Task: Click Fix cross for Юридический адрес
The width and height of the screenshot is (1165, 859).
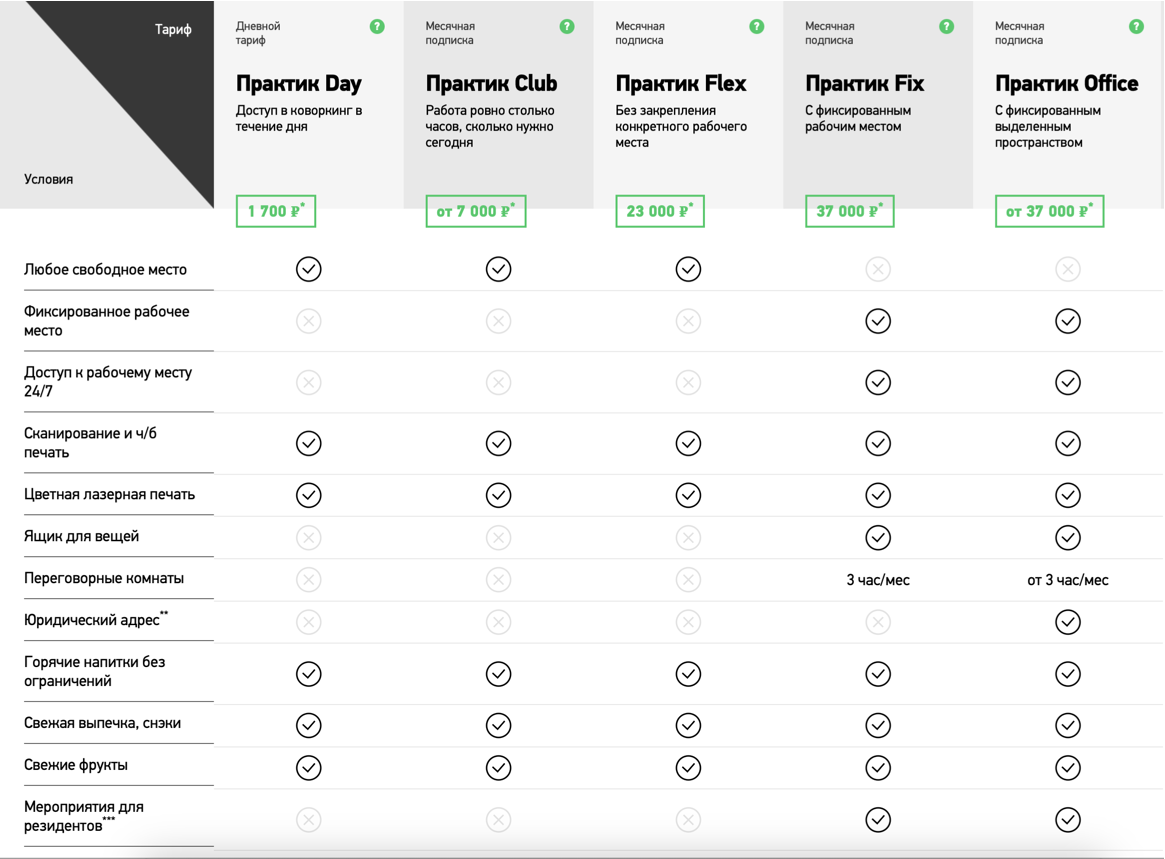Action: (878, 622)
